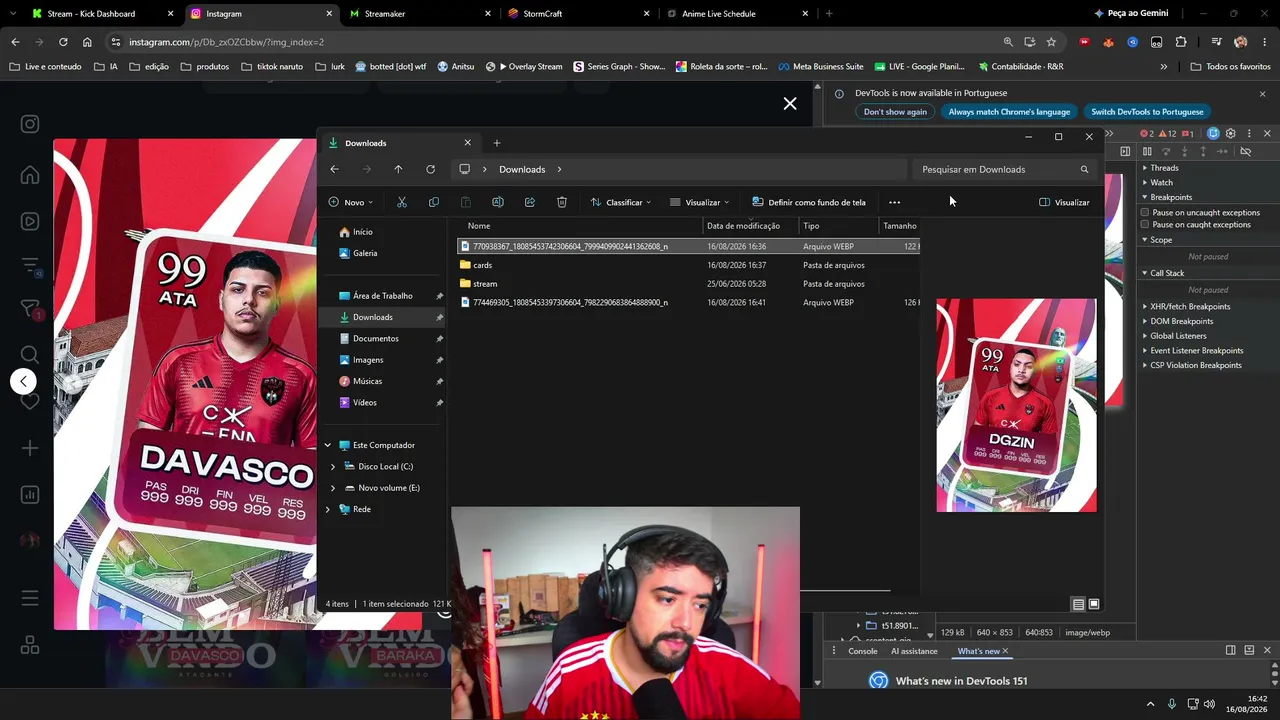Expand the Watch section in DevTools
The height and width of the screenshot is (720, 1280).
(x=1161, y=183)
